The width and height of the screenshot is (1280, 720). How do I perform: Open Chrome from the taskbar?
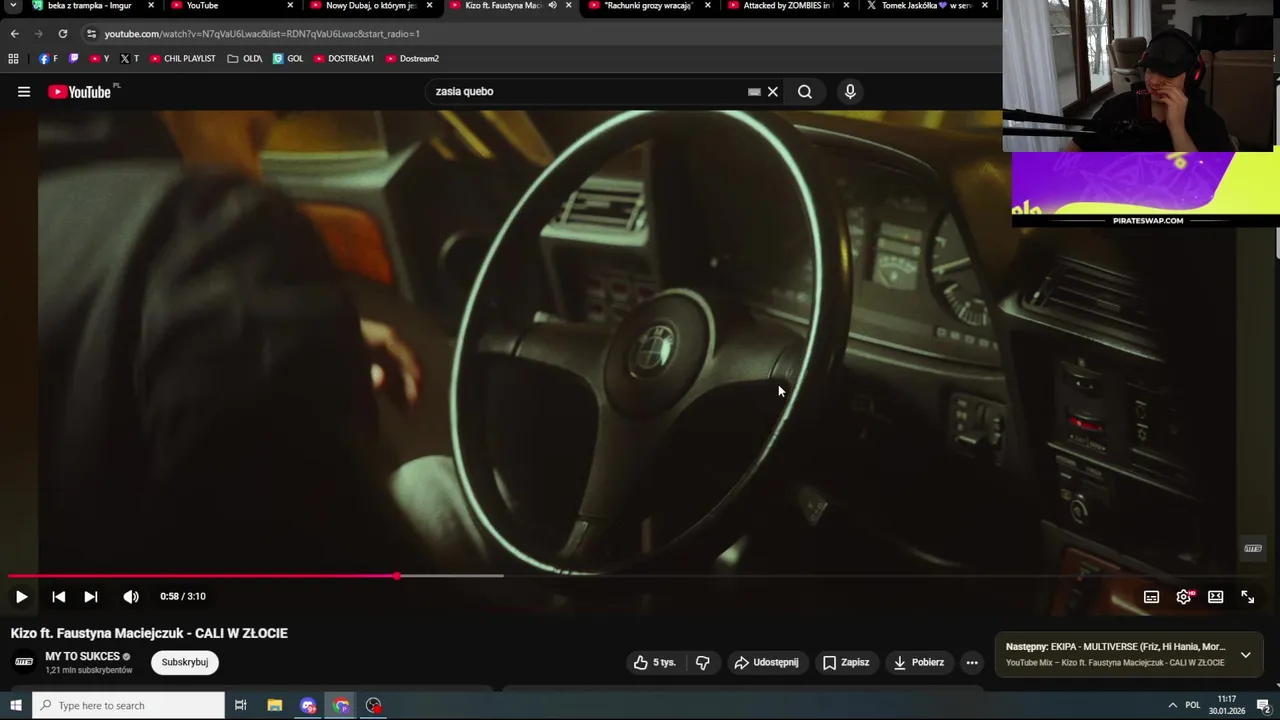pyautogui.click(x=341, y=706)
